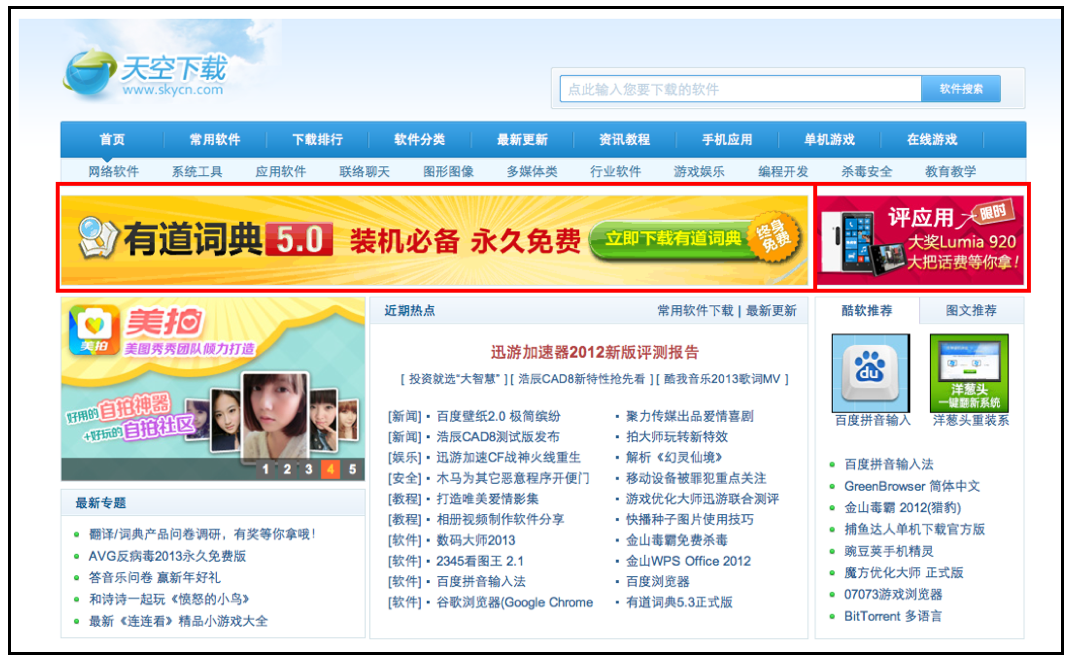Open the 洋葱头重装系 app icon

click(x=969, y=373)
